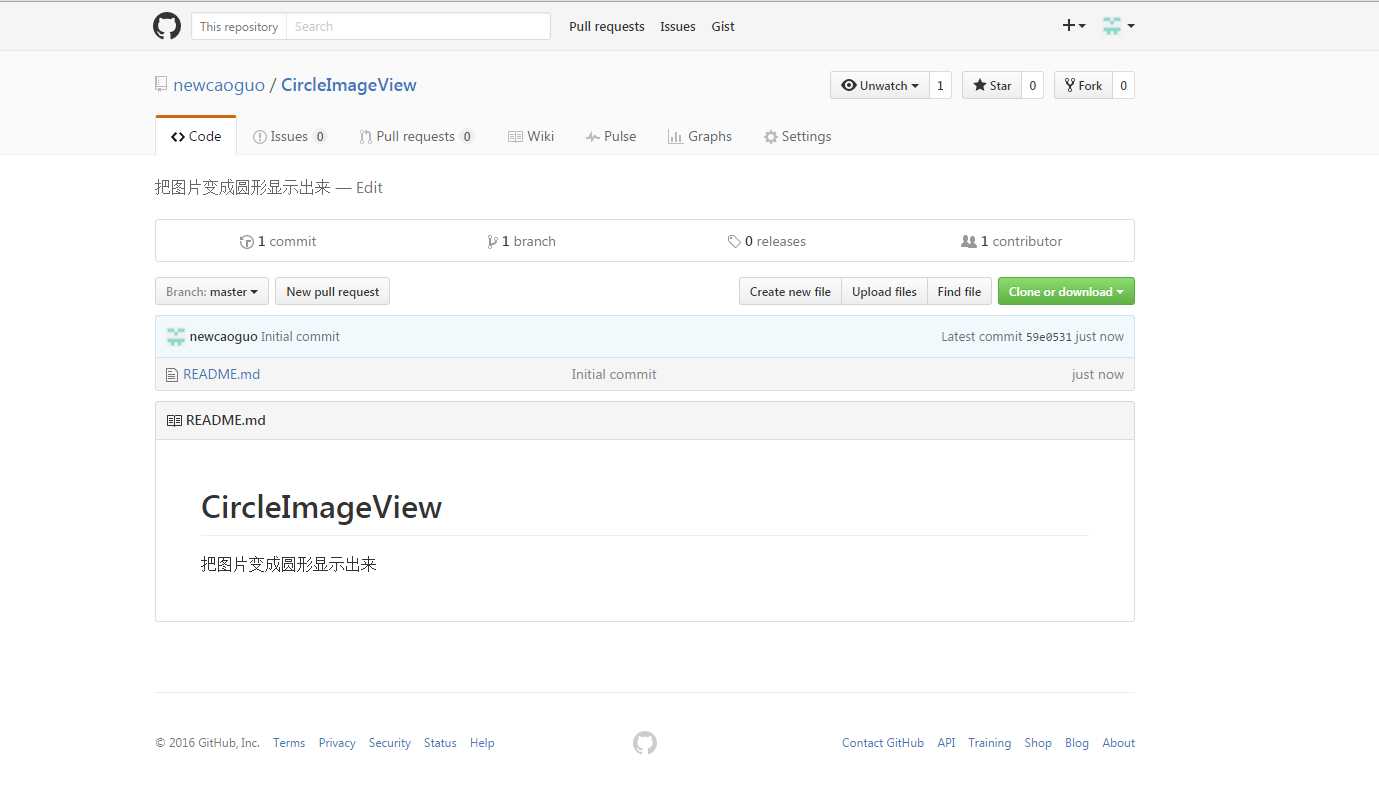1379x804 pixels.
Task: View the 1 branch link
Action: click(521, 241)
